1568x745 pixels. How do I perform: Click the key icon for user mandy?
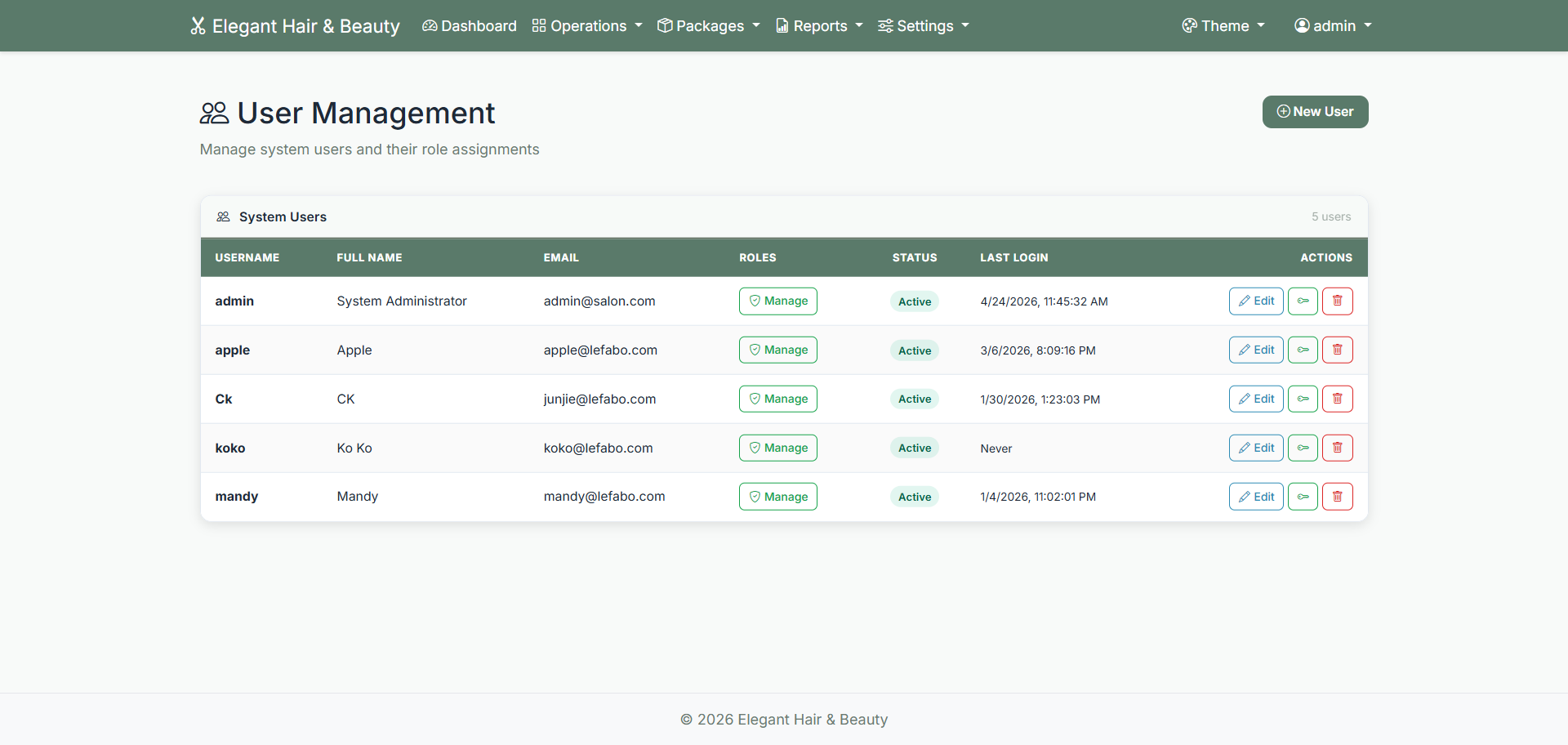point(1303,497)
